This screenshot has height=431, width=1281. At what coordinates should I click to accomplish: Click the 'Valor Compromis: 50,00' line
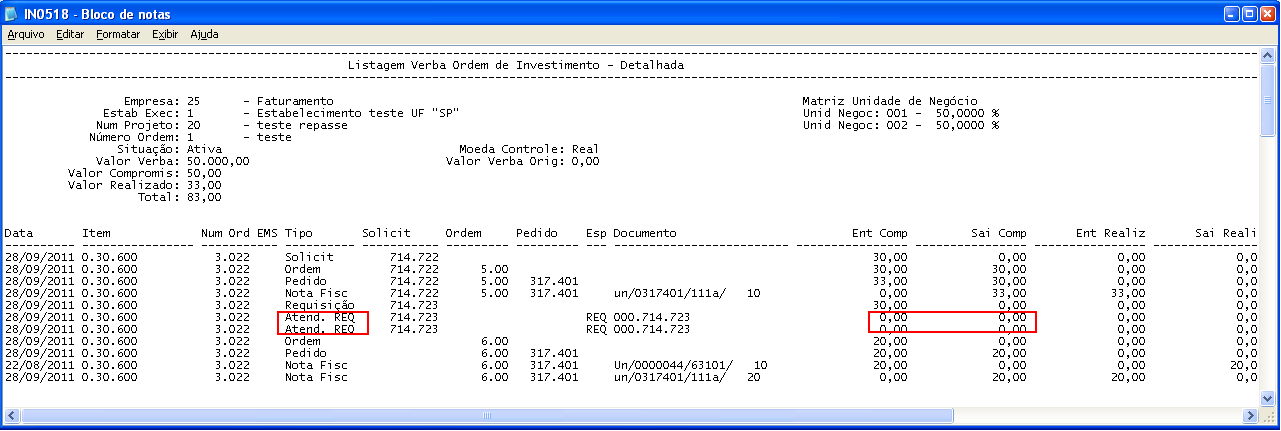pyautogui.click(x=145, y=173)
